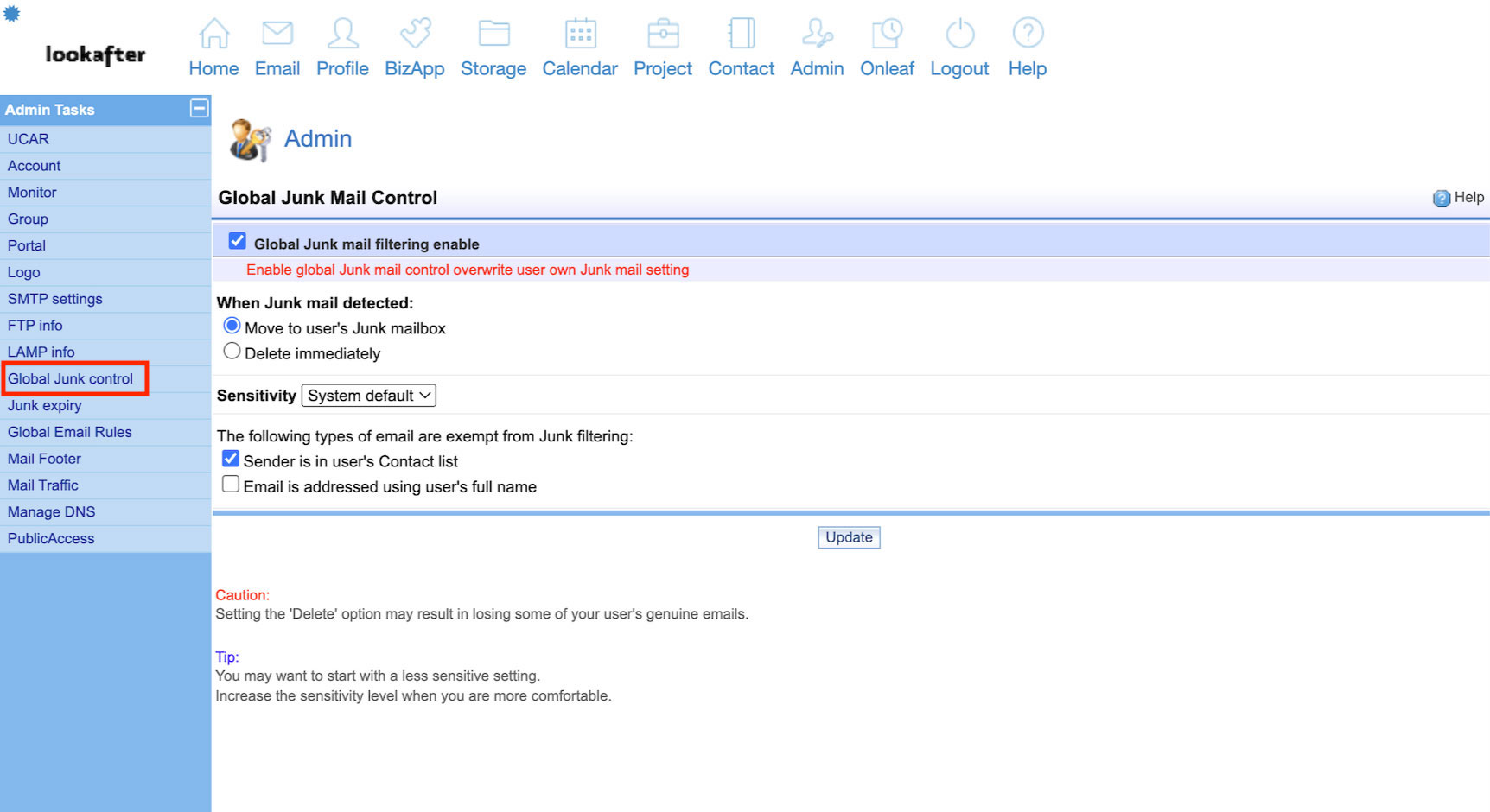Open the Calendar icon
This screenshot has width=1490, height=812.
[x=580, y=34]
